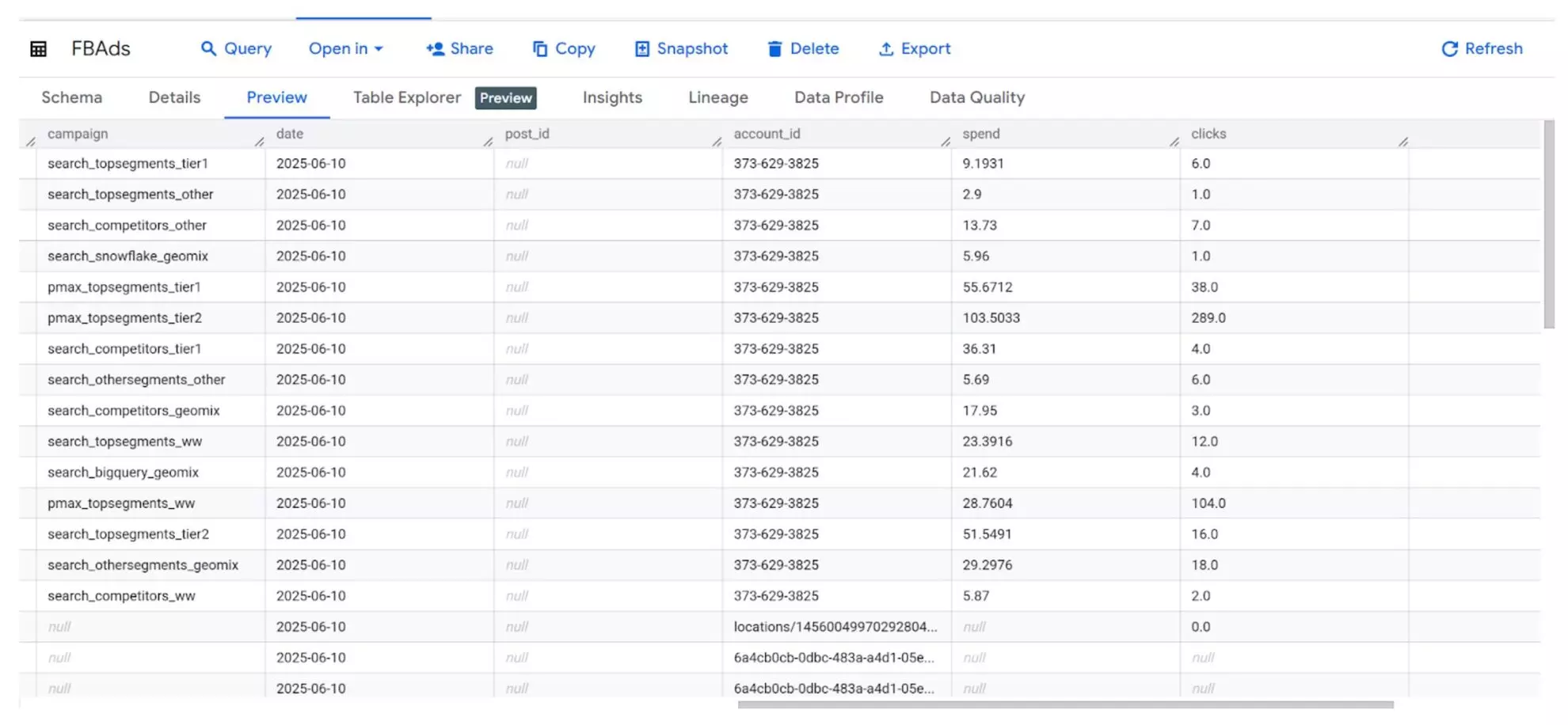This screenshot has width=1568, height=725.
Task: Click the Copy icon
Action: 539,48
